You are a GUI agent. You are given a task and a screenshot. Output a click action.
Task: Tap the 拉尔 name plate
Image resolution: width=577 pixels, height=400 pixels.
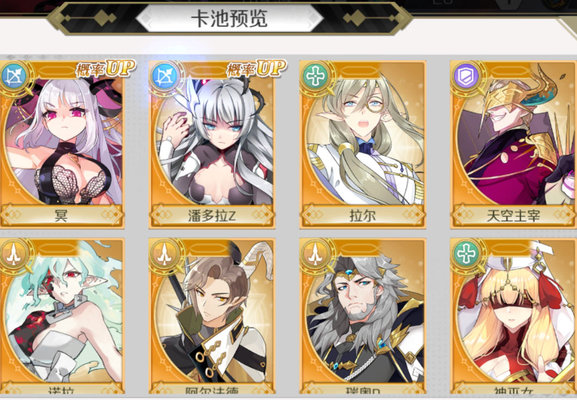coord(363,216)
